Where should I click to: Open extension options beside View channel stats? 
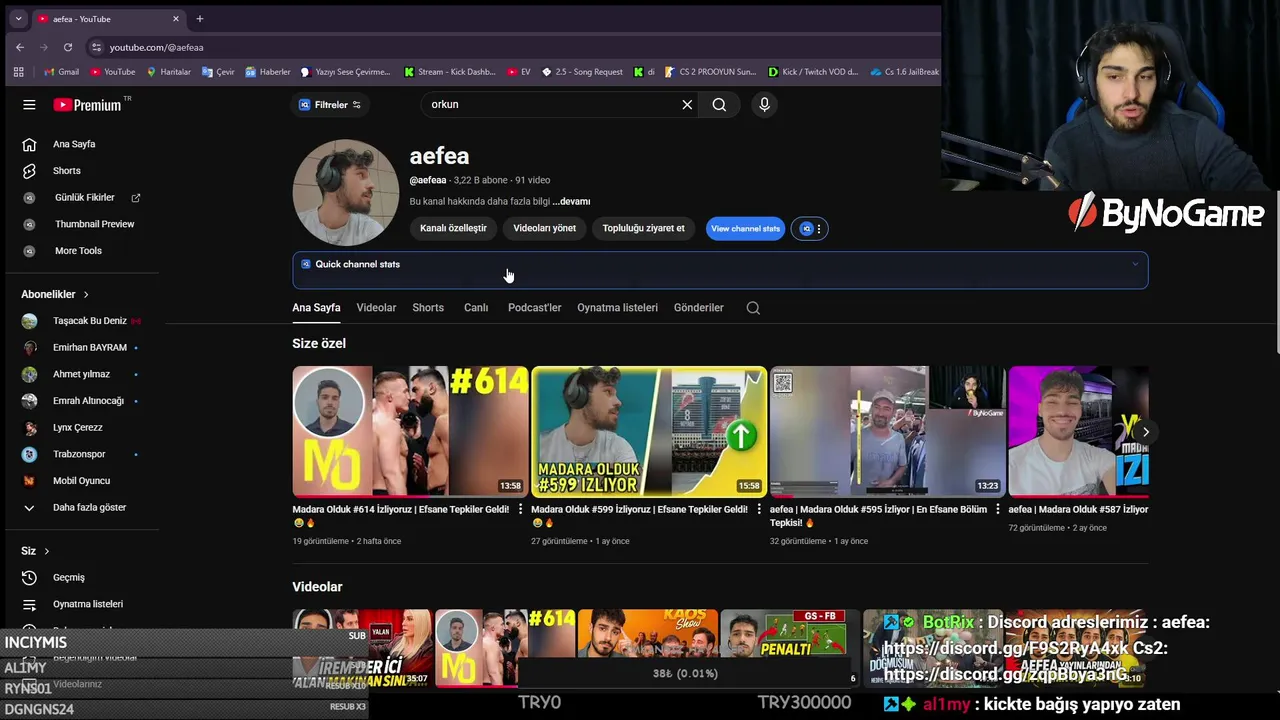810,229
